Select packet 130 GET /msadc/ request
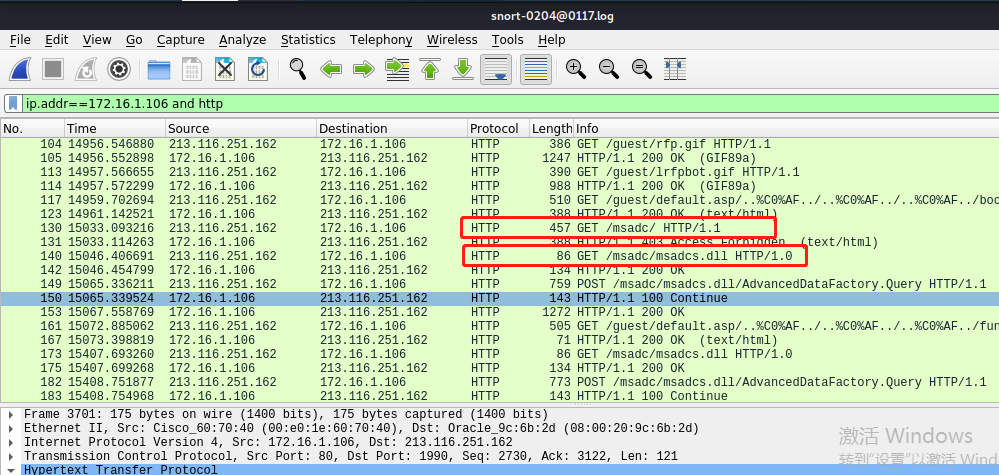The image size is (999, 475). point(500,228)
